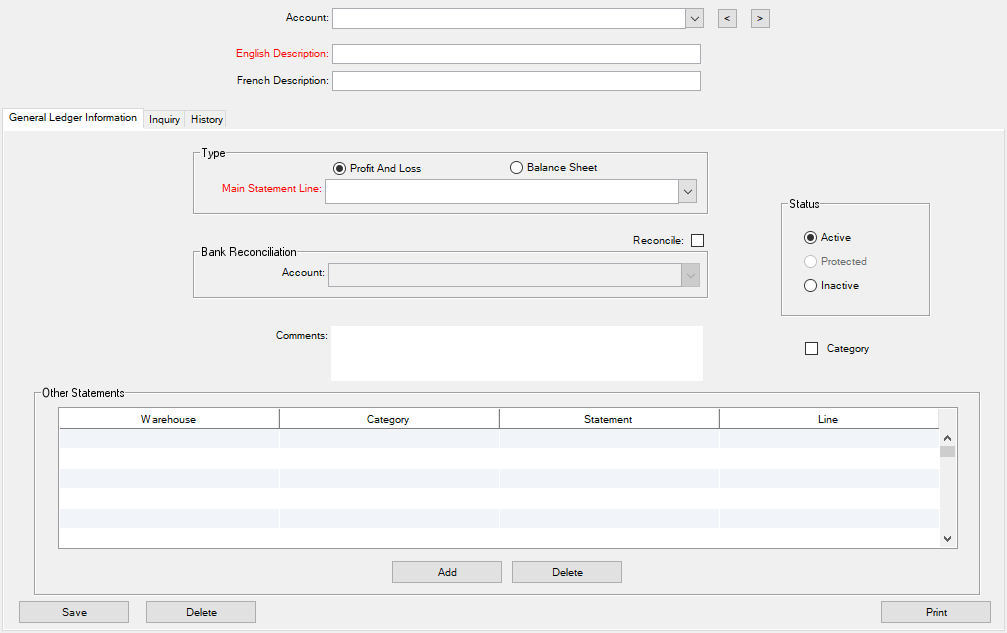Expand the Main Statement Line dropdown
Screen dimensions: 1007x633
coord(687,191)
